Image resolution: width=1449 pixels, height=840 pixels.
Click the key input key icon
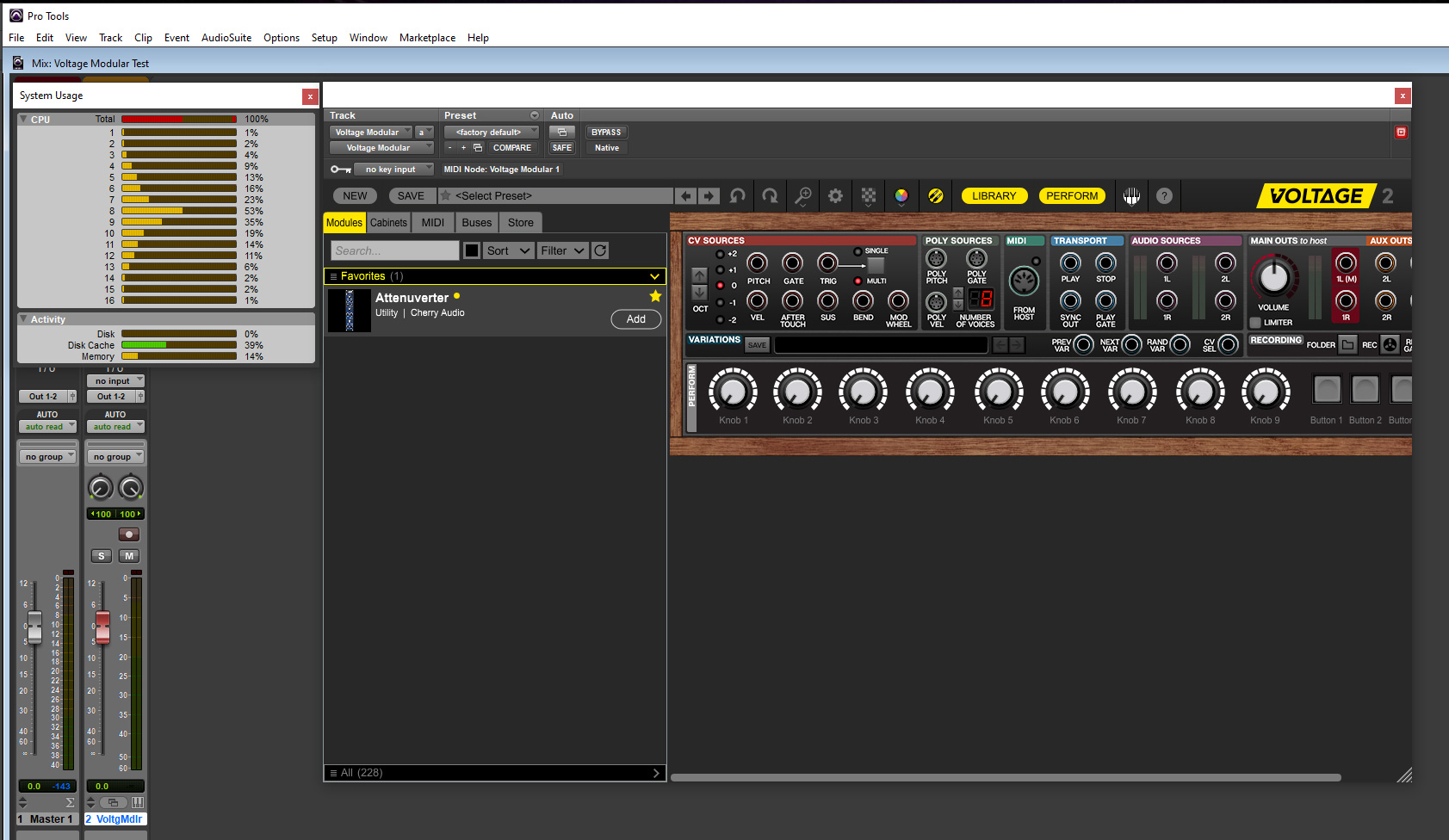[341, 170]
